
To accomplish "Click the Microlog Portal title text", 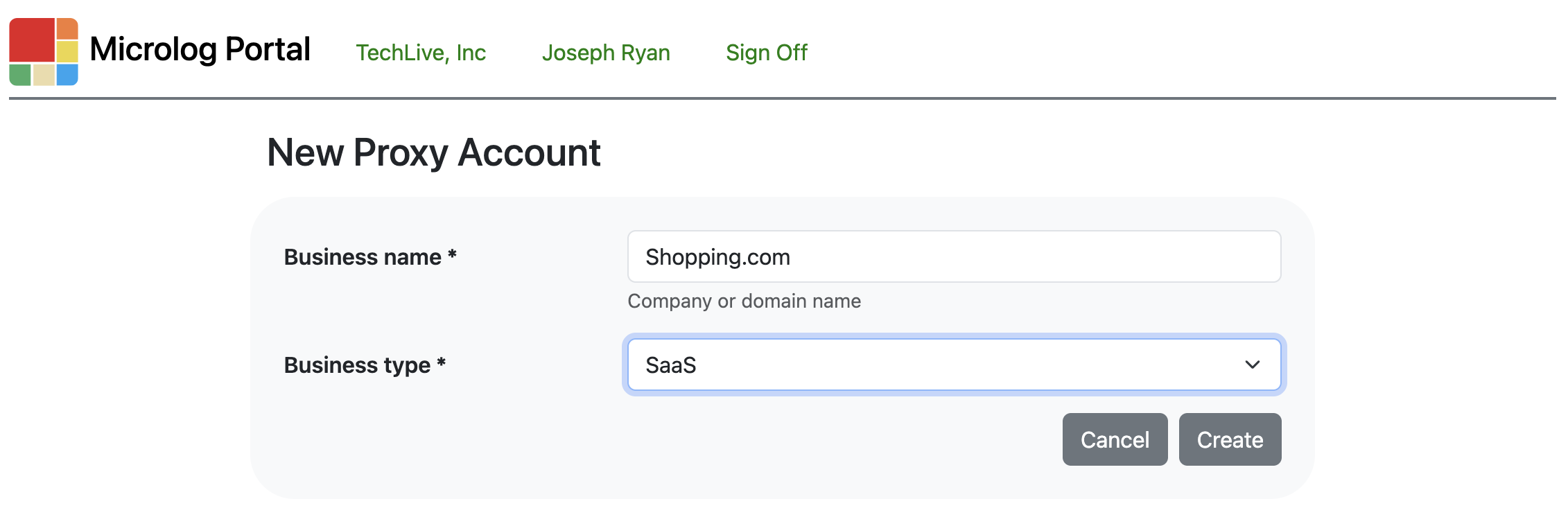I will [x=200, y=50].
